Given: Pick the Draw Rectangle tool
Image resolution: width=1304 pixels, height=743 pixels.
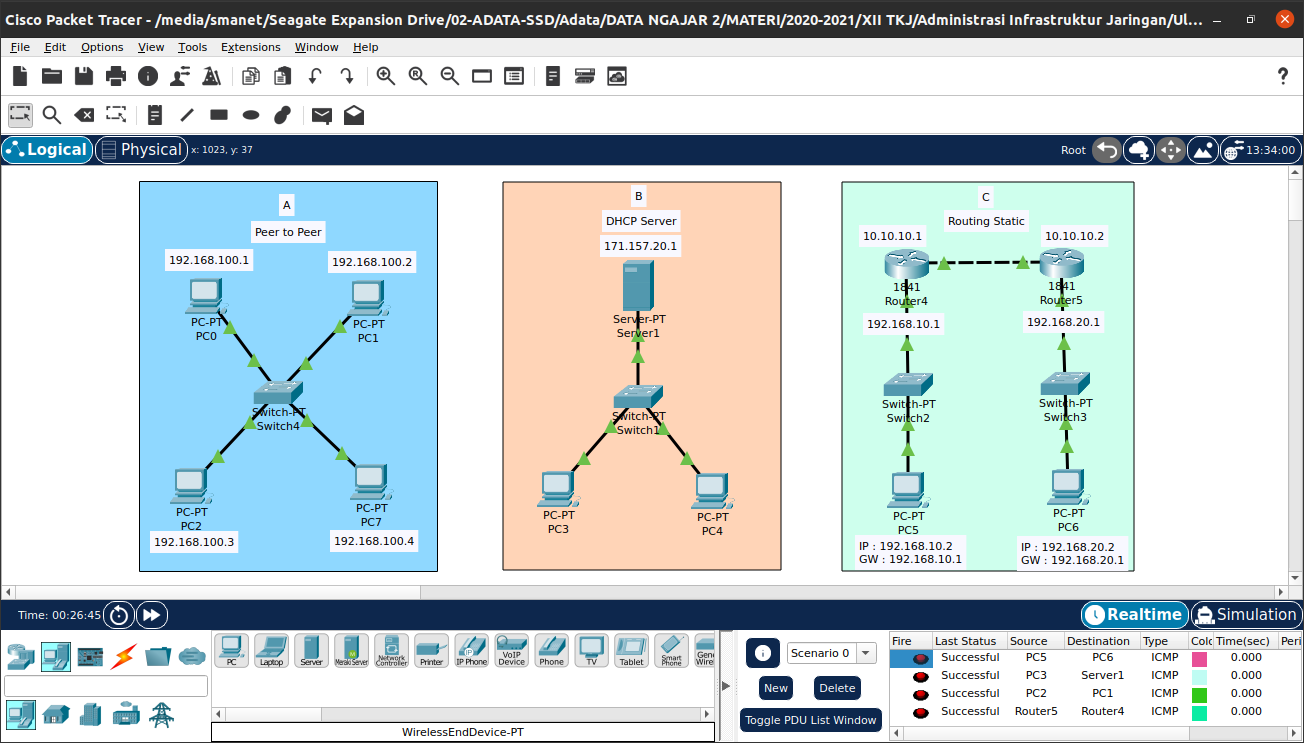Looking at the screenshot, I should pos(219,115).
